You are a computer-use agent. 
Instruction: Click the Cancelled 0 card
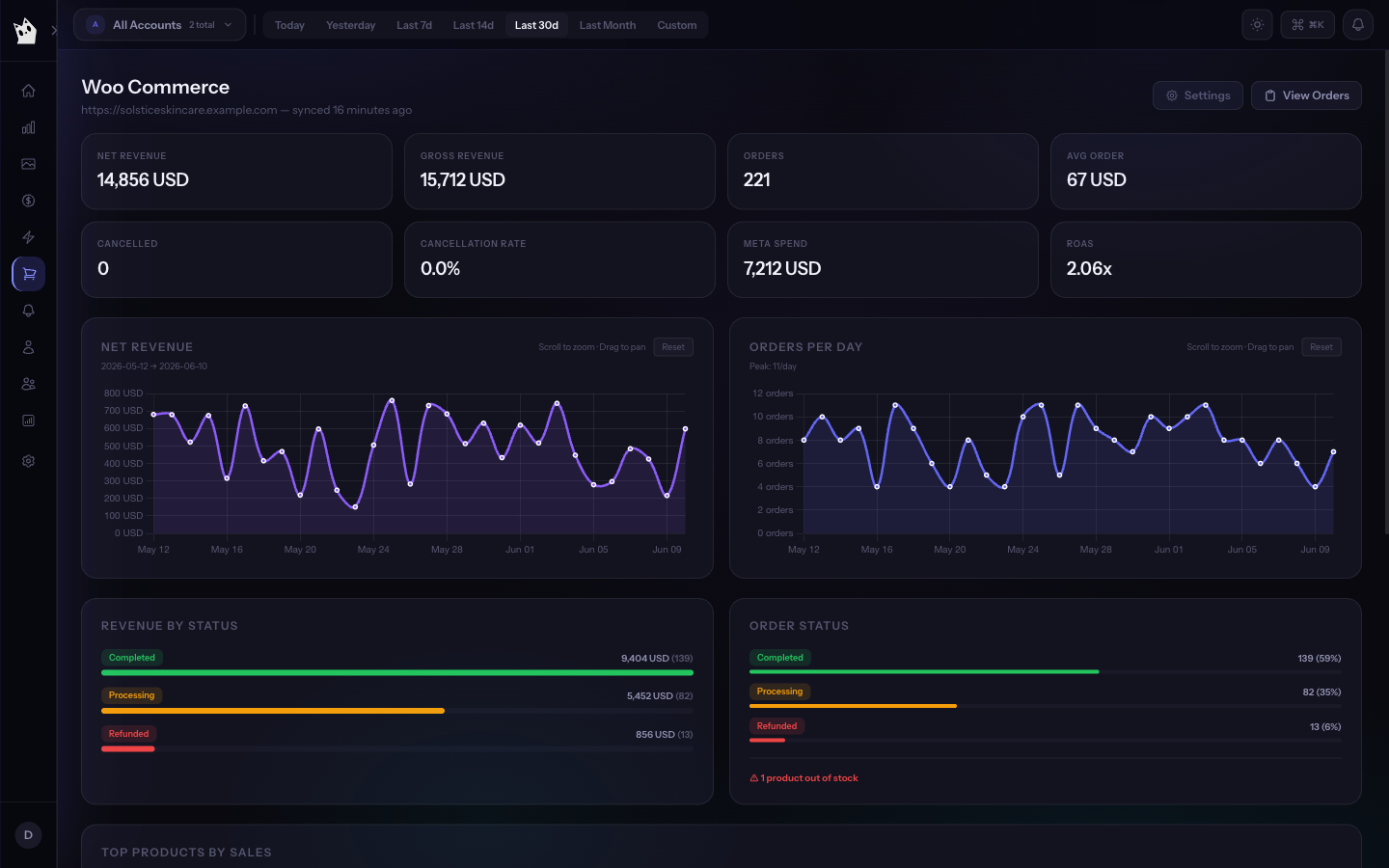(x=236, y=259)
